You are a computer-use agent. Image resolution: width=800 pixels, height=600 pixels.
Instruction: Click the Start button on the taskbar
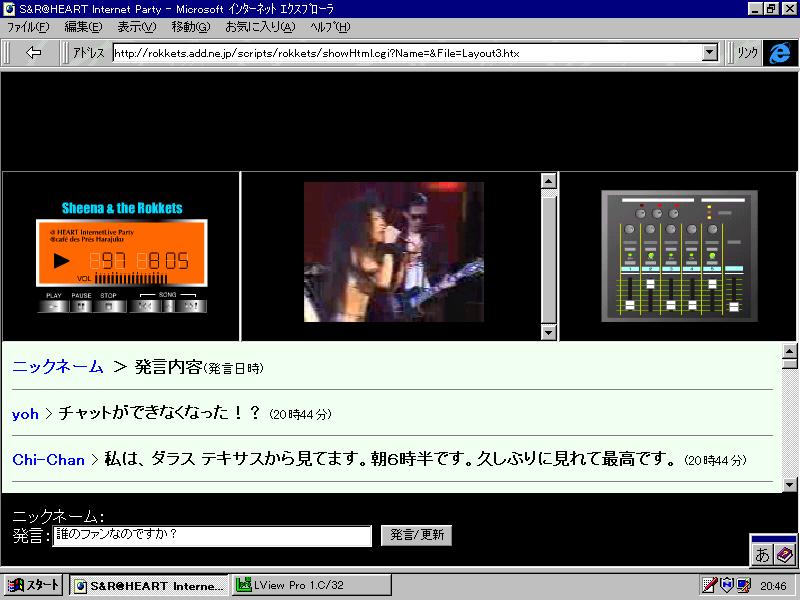(x=34, y=585)
